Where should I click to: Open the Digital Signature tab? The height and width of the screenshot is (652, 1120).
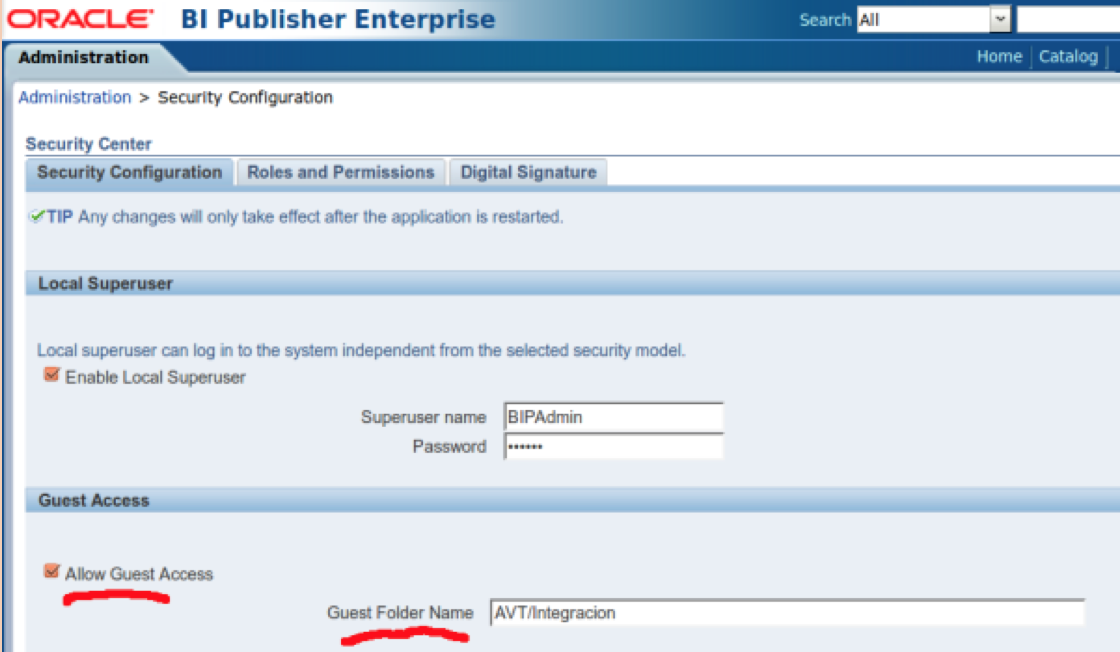click(528, 173)
